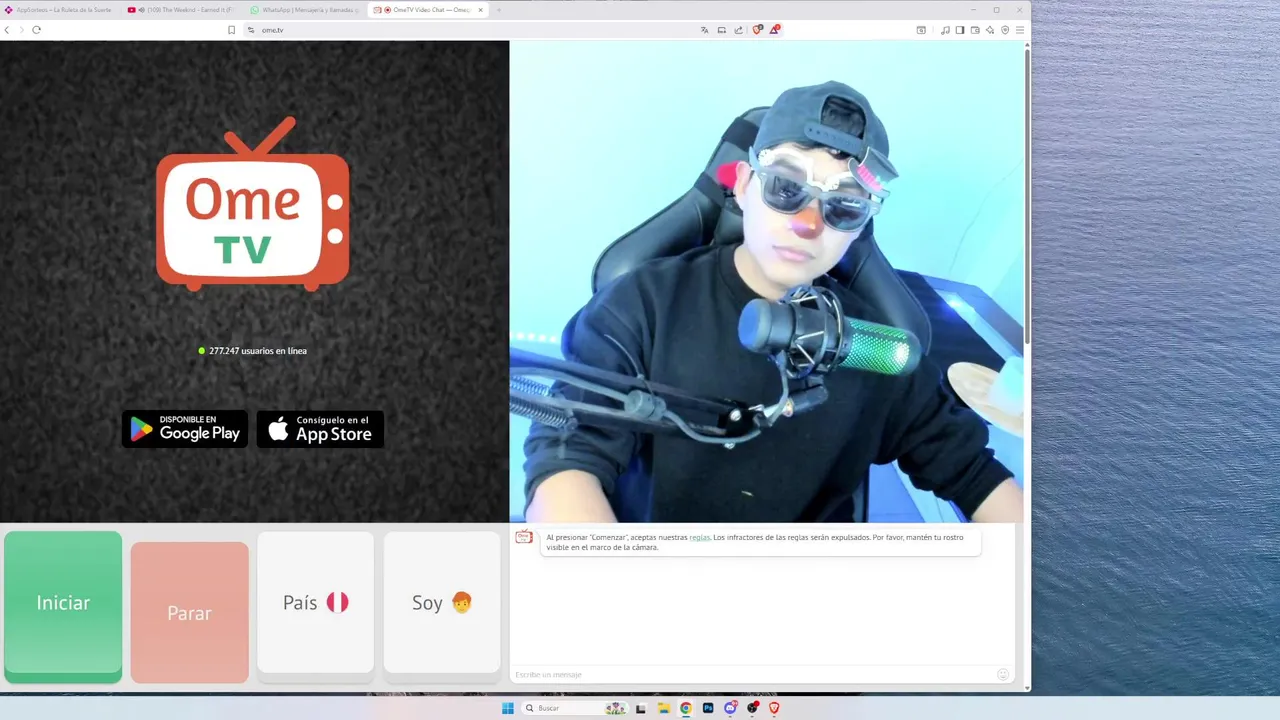Reload the current page
1280x720 pixels.
point(36,30)
